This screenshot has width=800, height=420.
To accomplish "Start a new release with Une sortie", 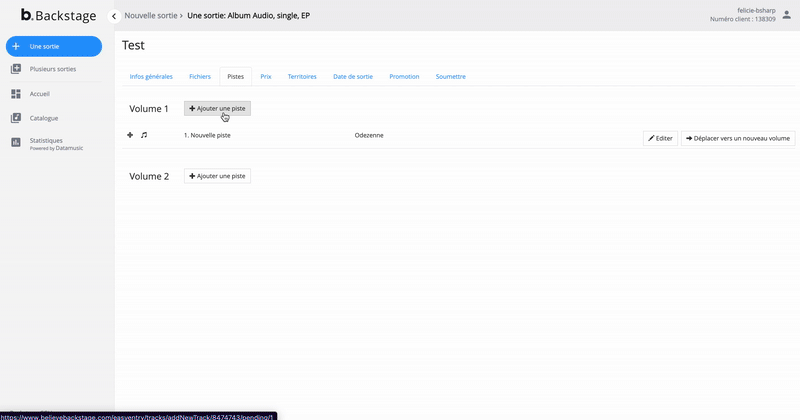I will (54, 46).
